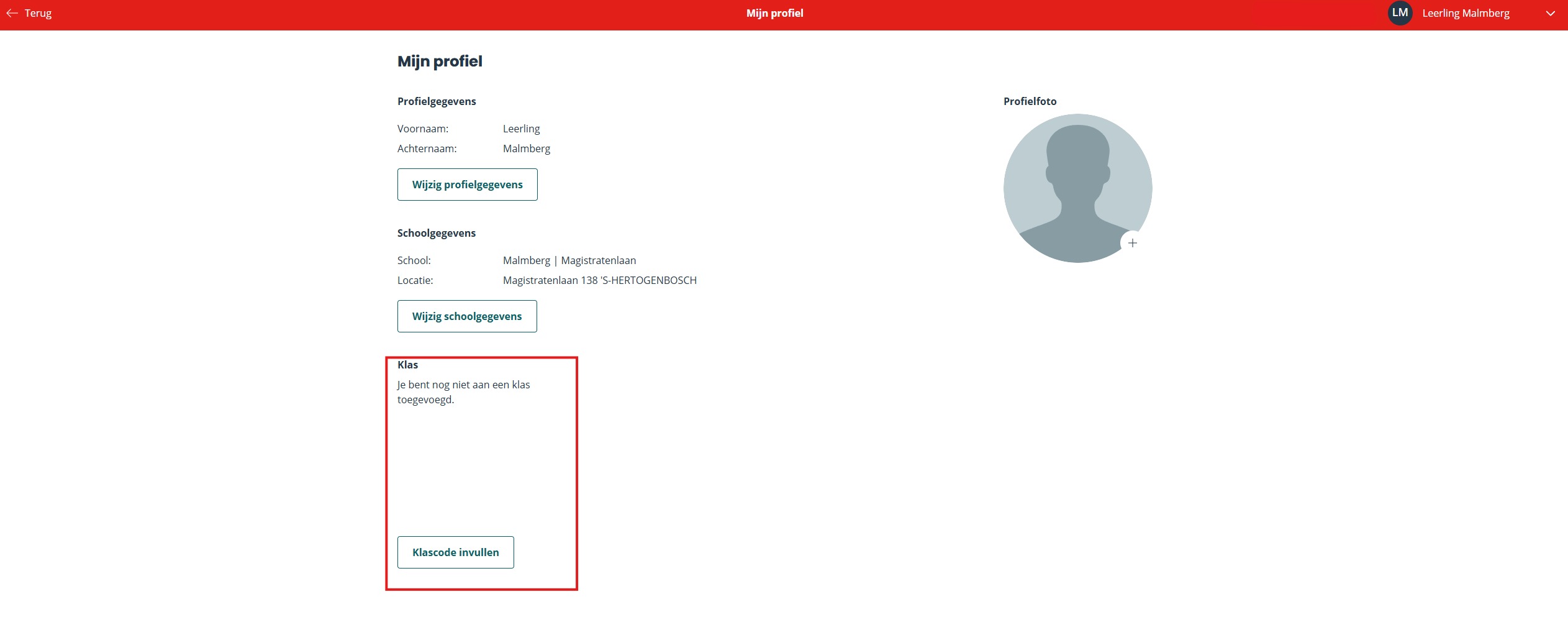The width and height of the screenshot is (1568, 635).
Task: Click the profile photo placeholder
Action: 1077,188
